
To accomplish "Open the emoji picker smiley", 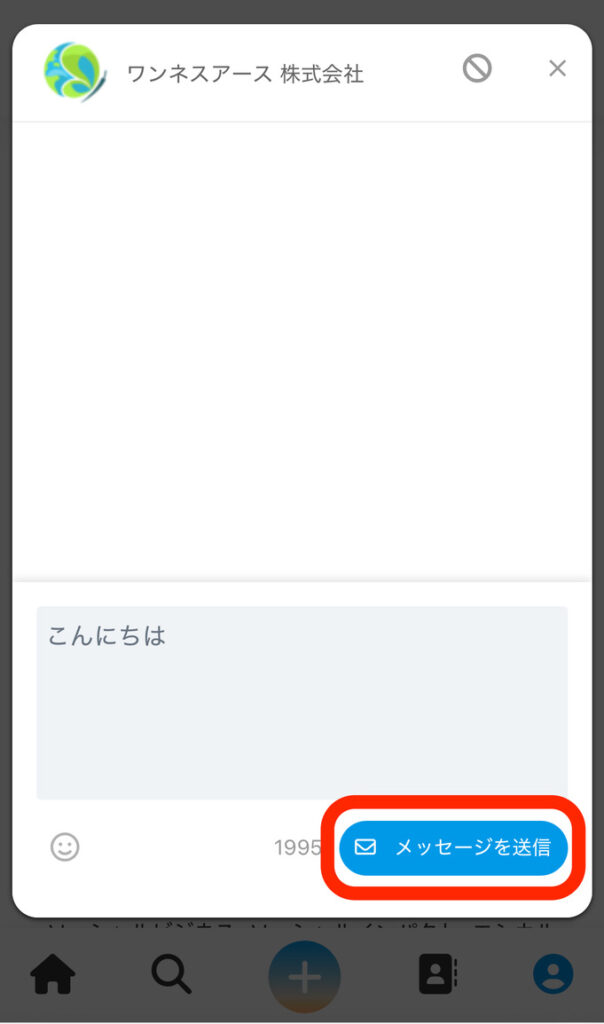I will (x=65, y=847).
